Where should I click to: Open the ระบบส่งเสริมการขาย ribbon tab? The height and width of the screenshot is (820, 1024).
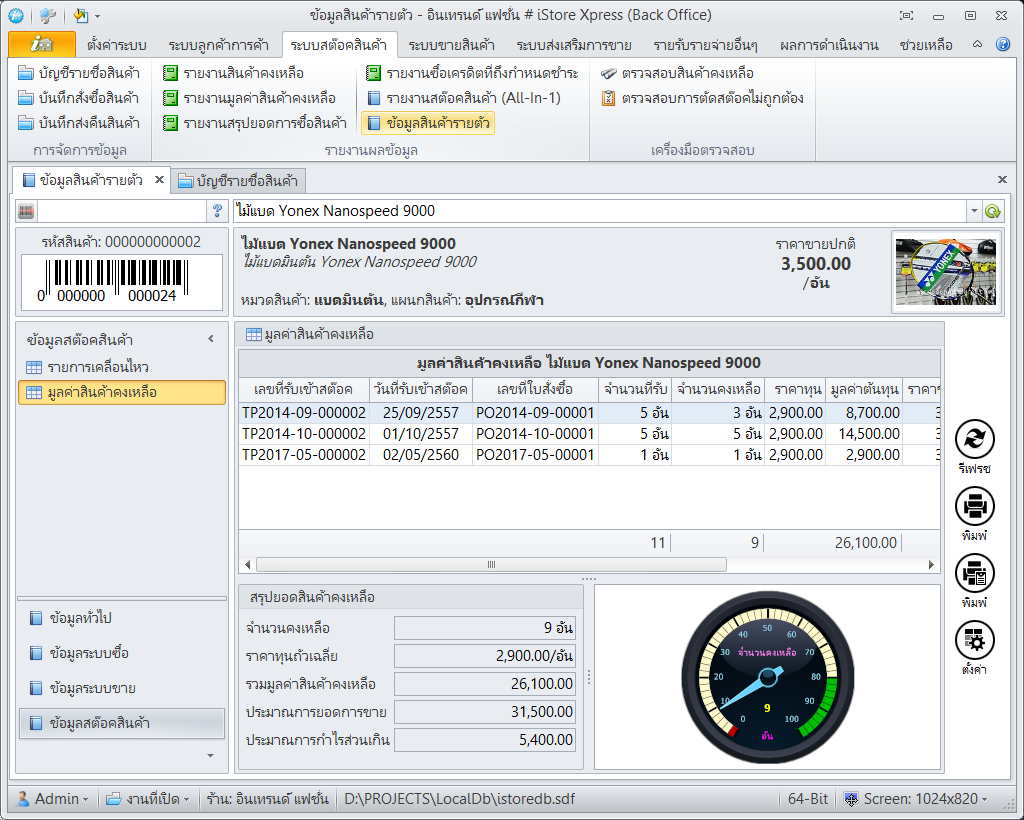pyautogui.click(x=573, y=45)
